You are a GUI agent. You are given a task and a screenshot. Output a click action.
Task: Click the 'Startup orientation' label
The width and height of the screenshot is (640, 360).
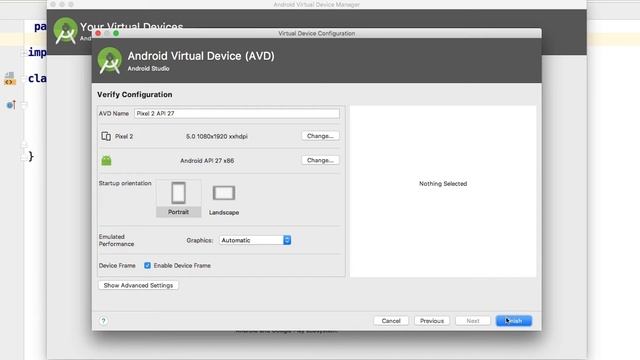[125, 183]
